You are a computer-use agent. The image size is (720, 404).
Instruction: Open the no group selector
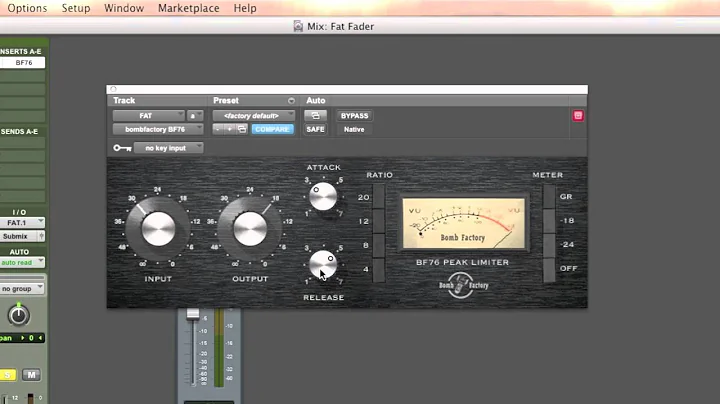[22, 289]
